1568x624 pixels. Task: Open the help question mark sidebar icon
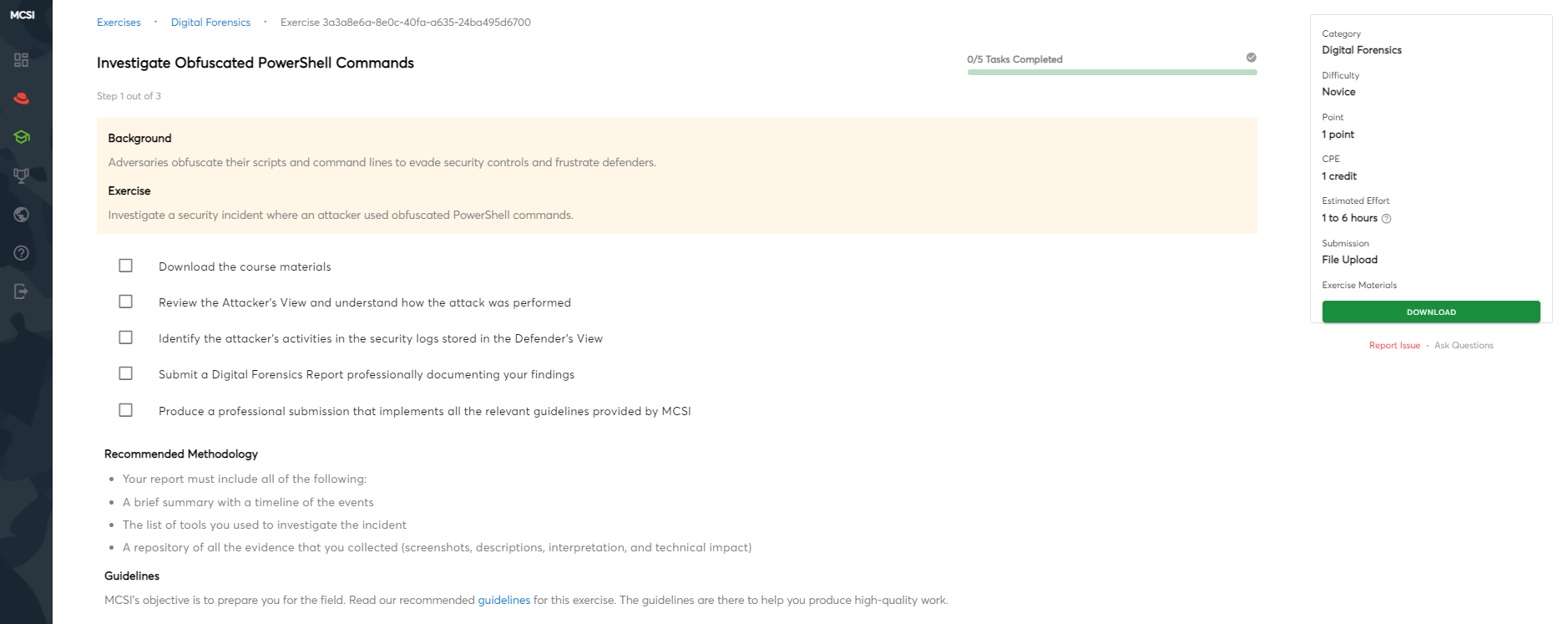[22, 253]
